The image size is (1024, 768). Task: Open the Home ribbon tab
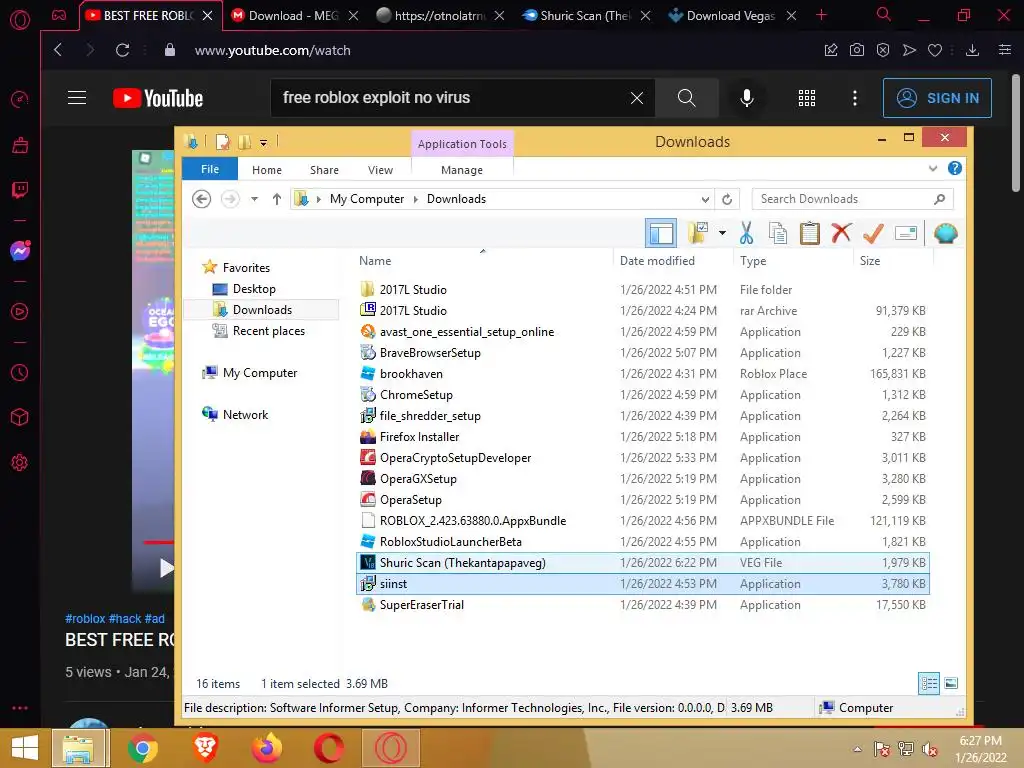click(266, 170)
